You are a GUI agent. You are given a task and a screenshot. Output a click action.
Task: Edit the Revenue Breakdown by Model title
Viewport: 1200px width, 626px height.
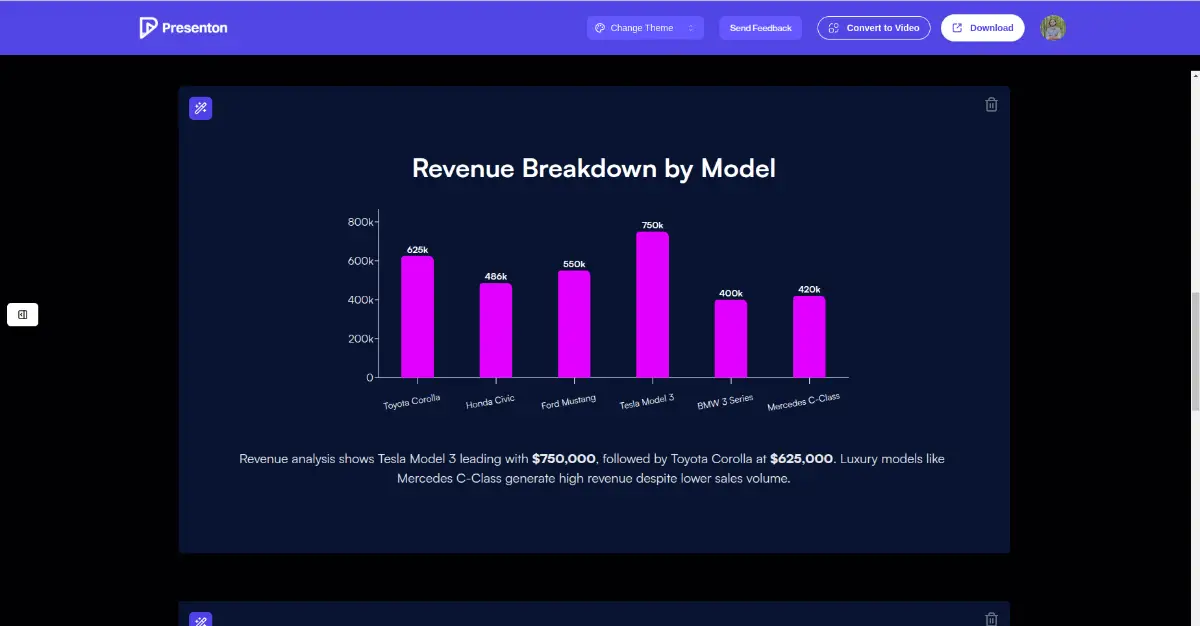pyautogui.click(x=593, y=168)
